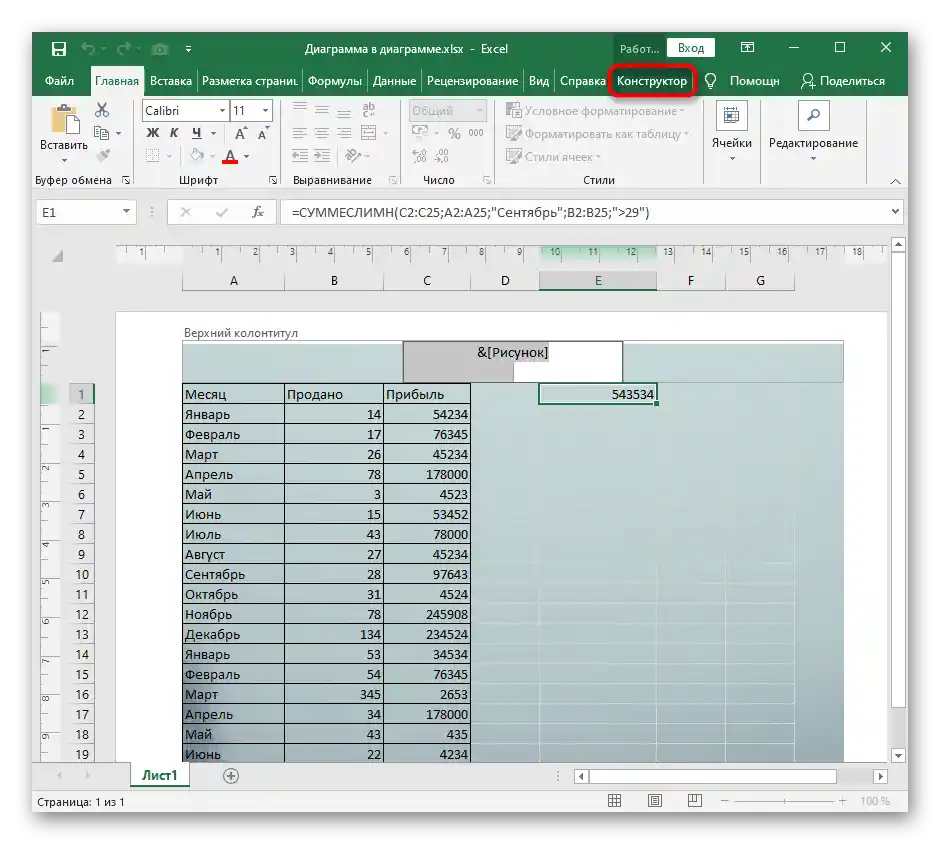Click the Format Painter brush icon
This screenshot has height=844, width=940.
point(103,156)
